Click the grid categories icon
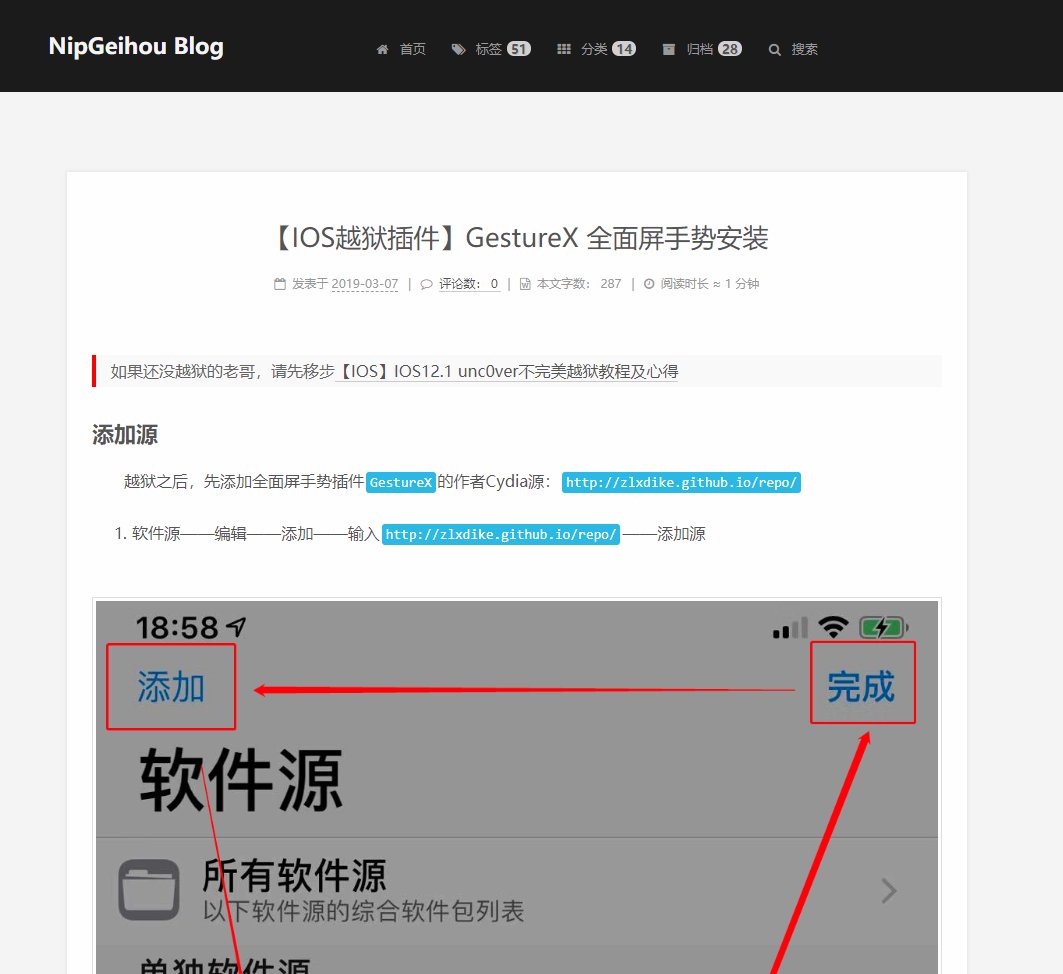 click(x=564, y=49)
